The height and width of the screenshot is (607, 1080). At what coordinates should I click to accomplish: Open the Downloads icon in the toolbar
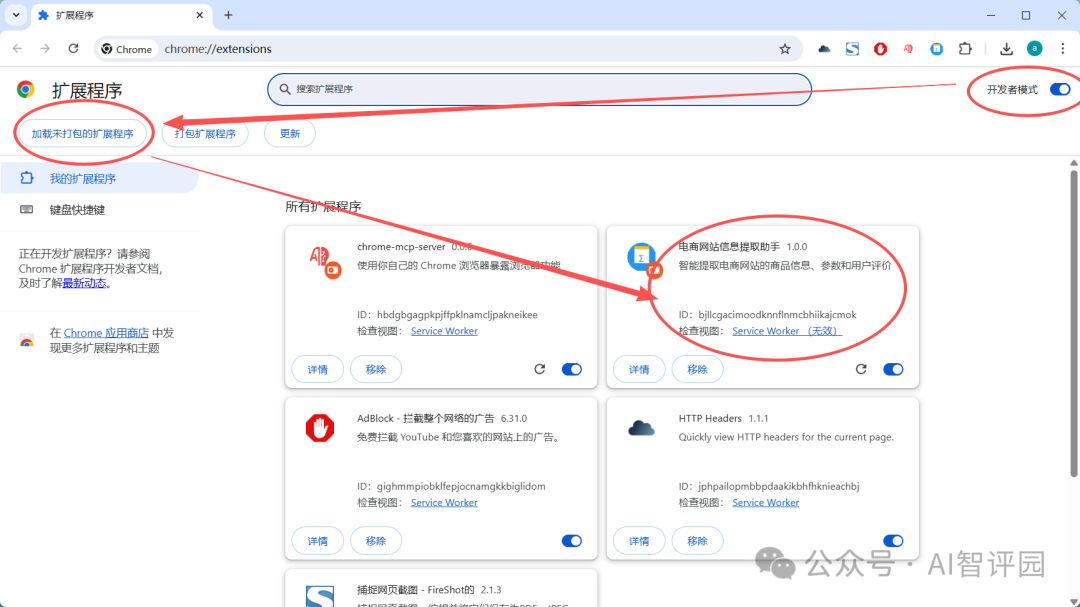(x=1004, y=48)
